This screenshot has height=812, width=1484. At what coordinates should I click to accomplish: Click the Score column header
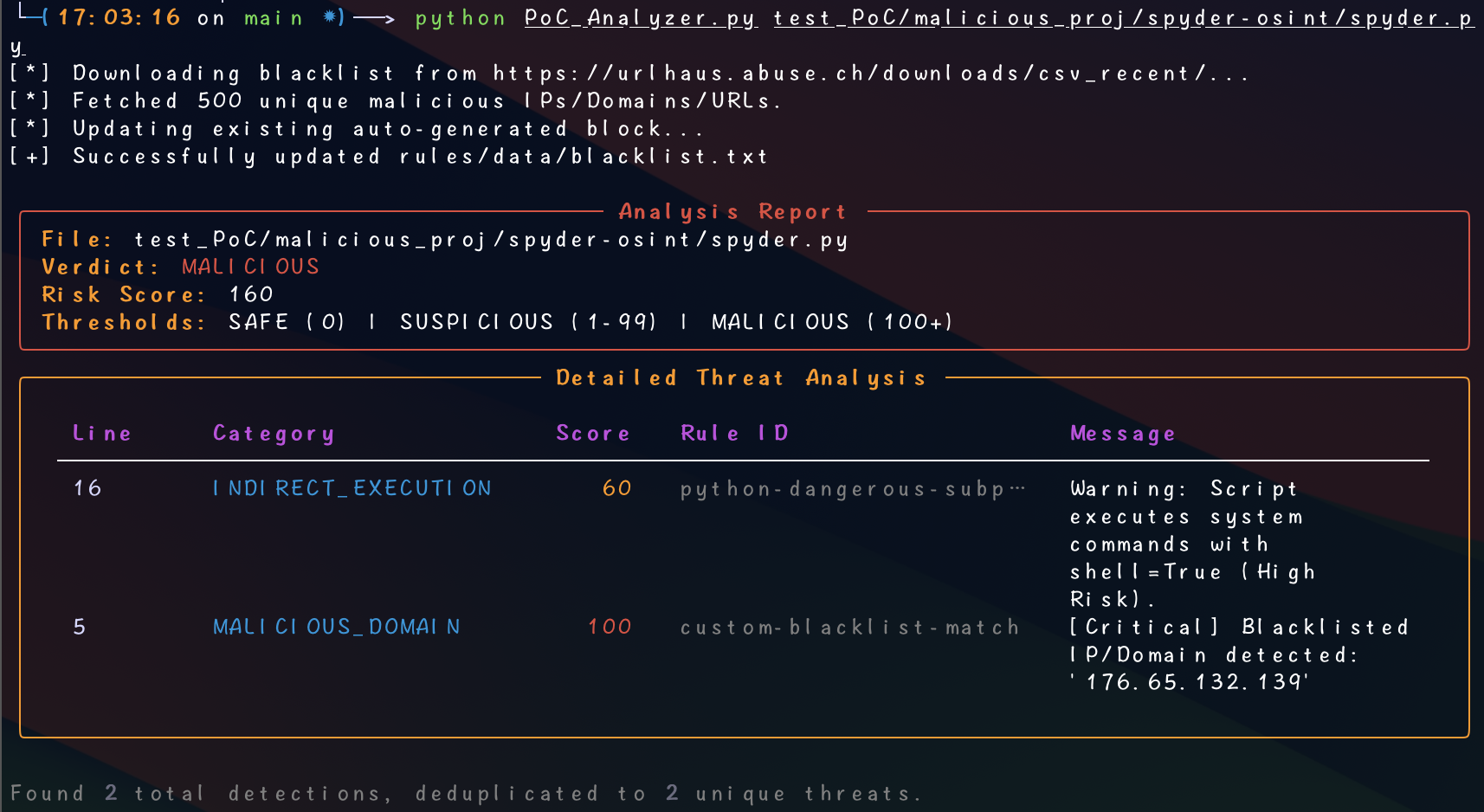593,433
